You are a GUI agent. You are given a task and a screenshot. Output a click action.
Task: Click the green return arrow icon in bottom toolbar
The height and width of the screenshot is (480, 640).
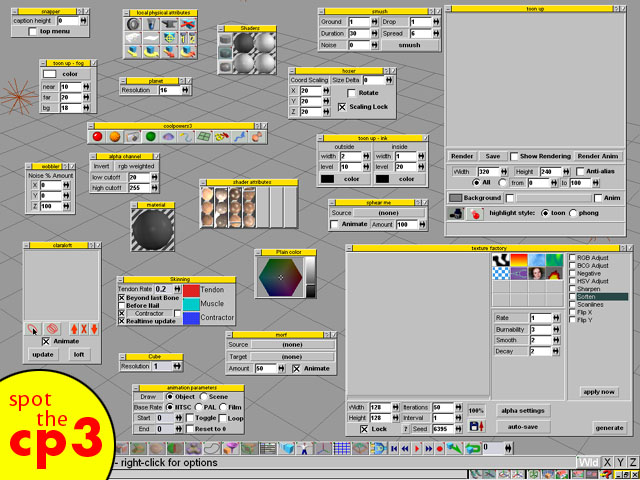click(473, 449)
